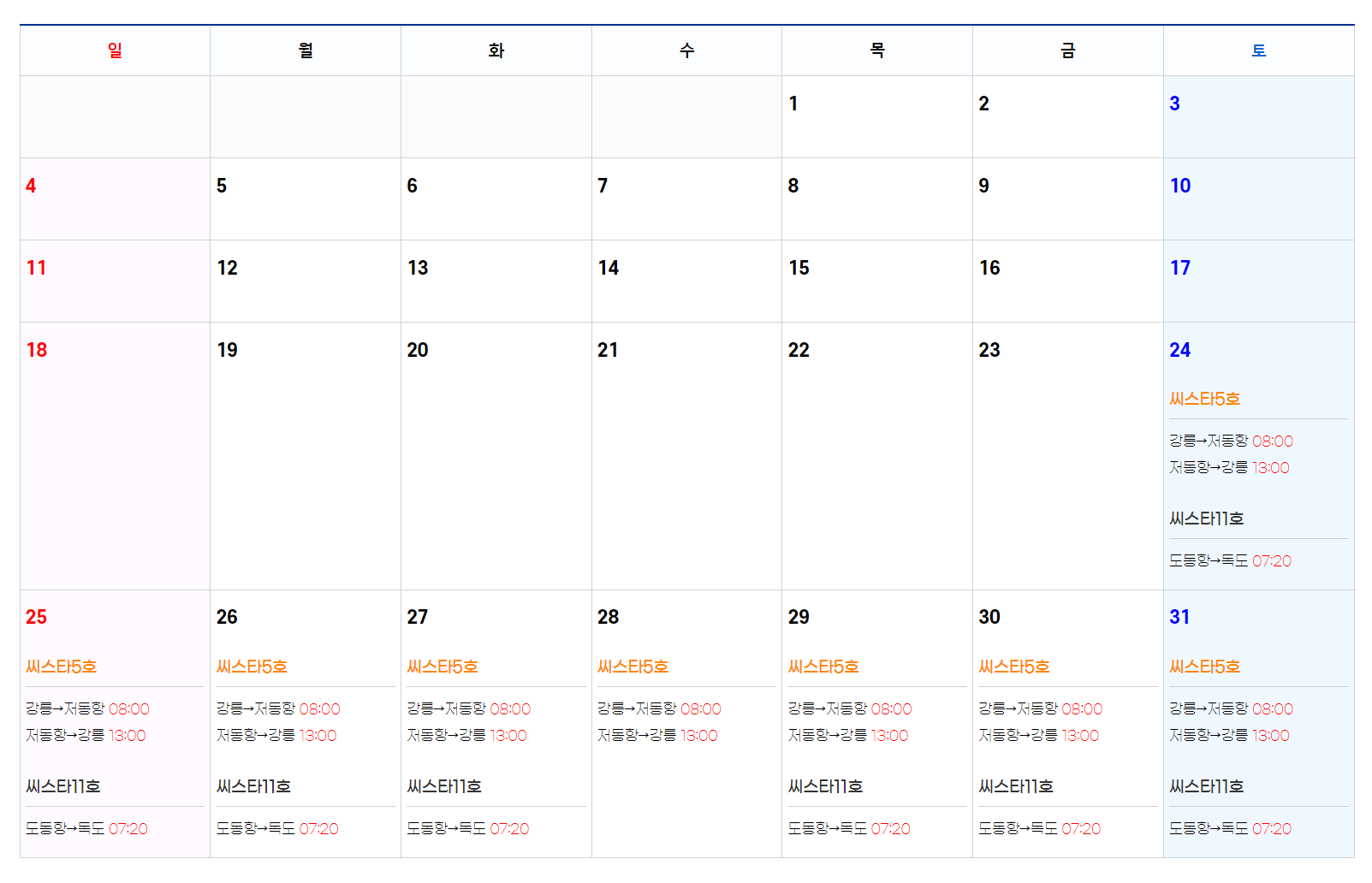This screenshot has height=883, width=1372.
Task: Select Sunday date 4
Action: tap(31, 186)
